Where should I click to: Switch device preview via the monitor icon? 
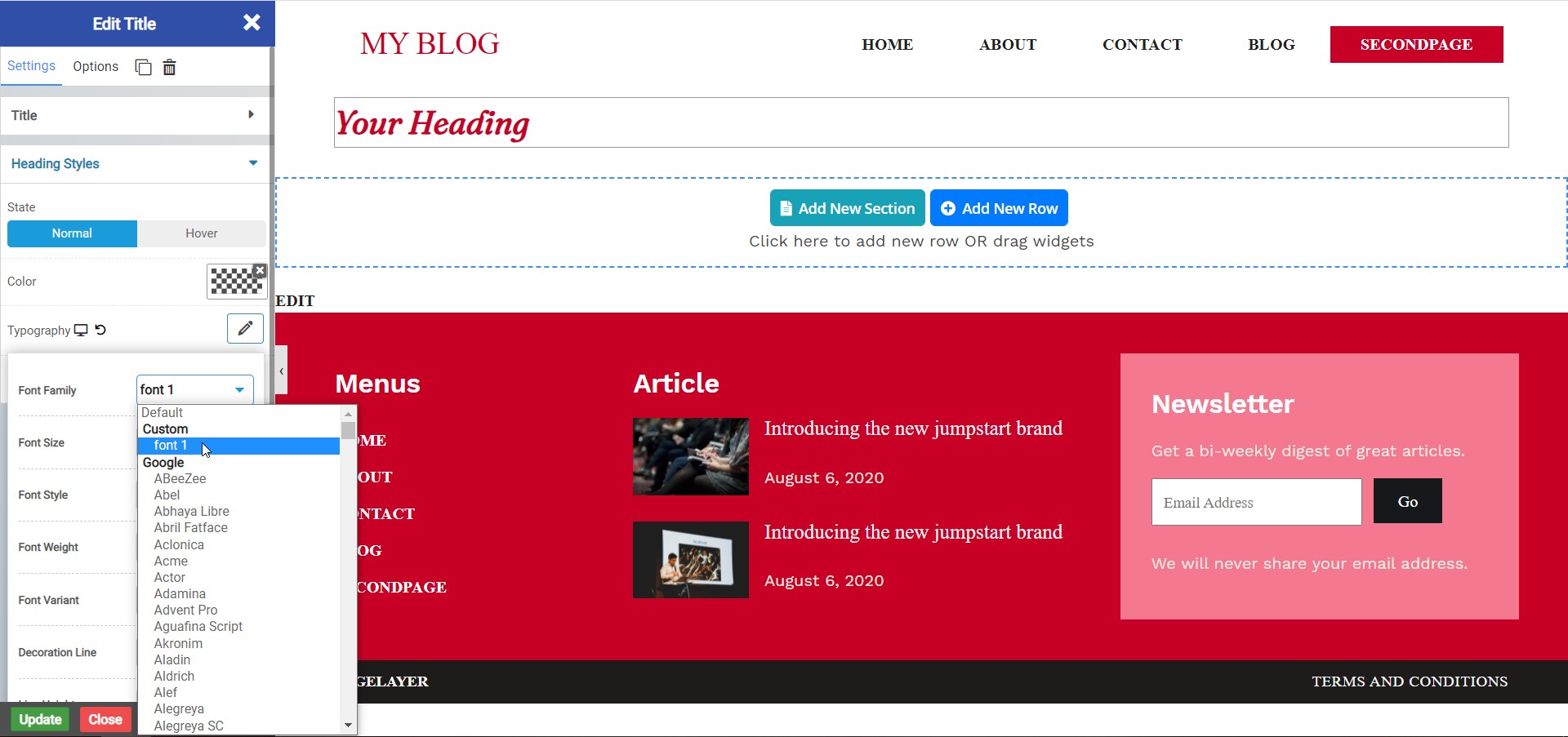[81, 330]
